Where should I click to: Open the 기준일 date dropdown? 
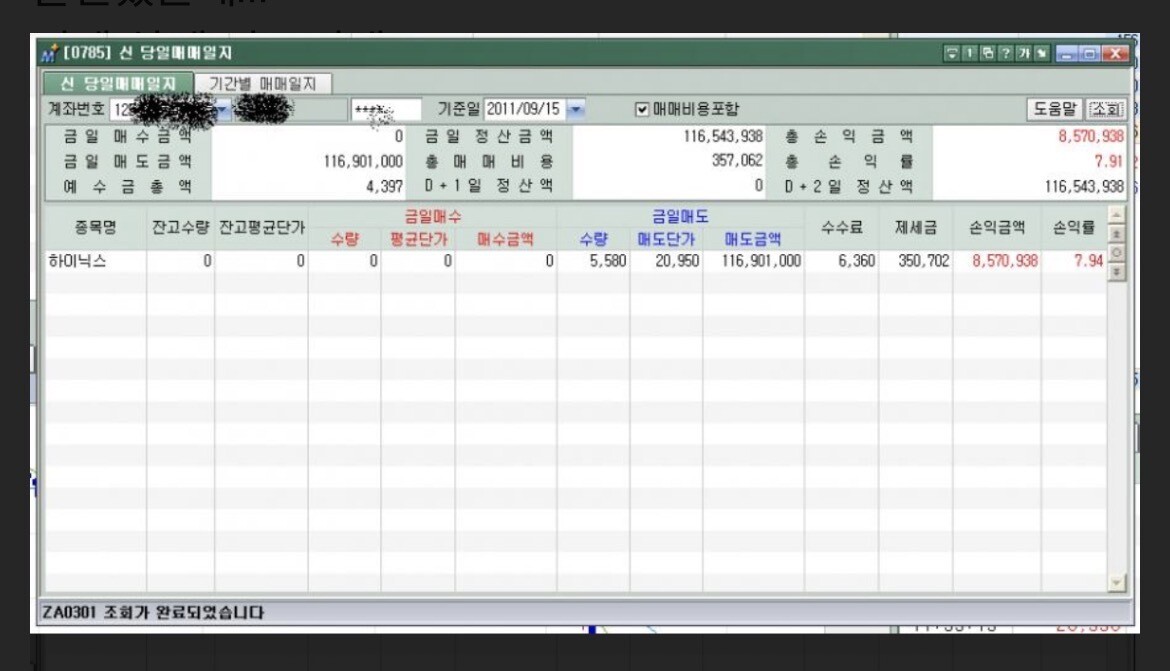click(x=579, y=108)
